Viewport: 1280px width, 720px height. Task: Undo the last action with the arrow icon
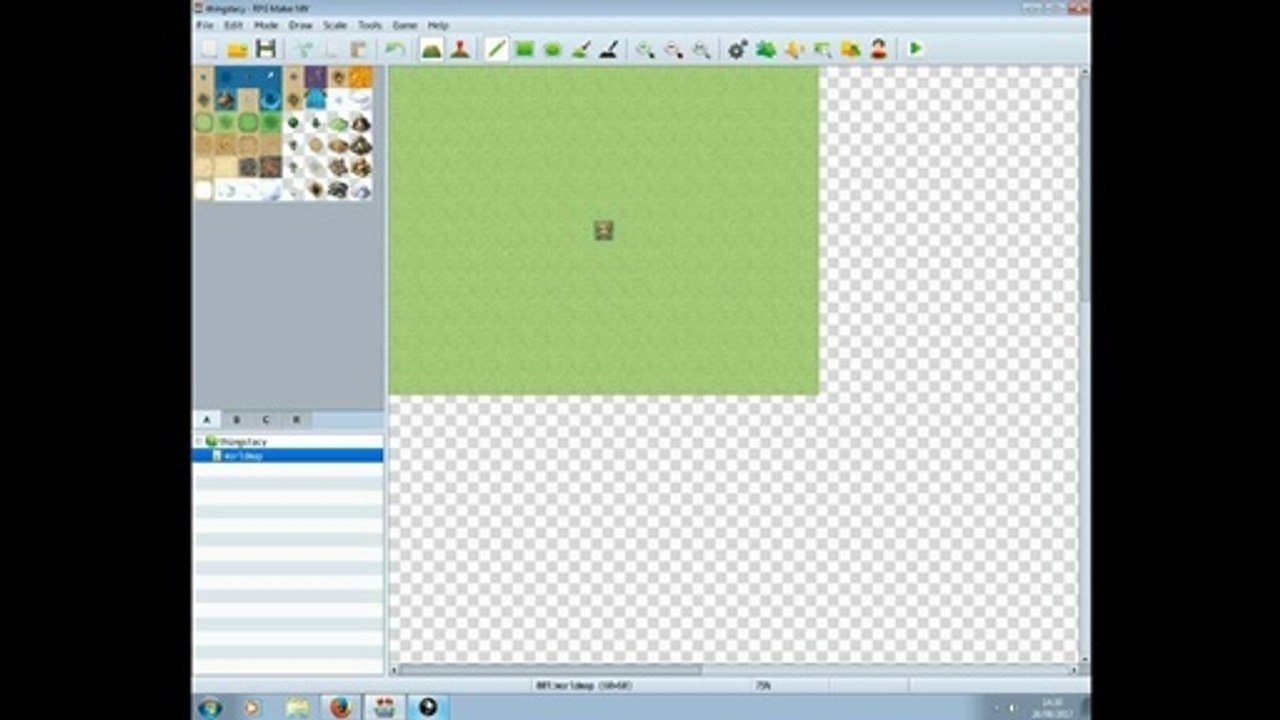(395, 49)
